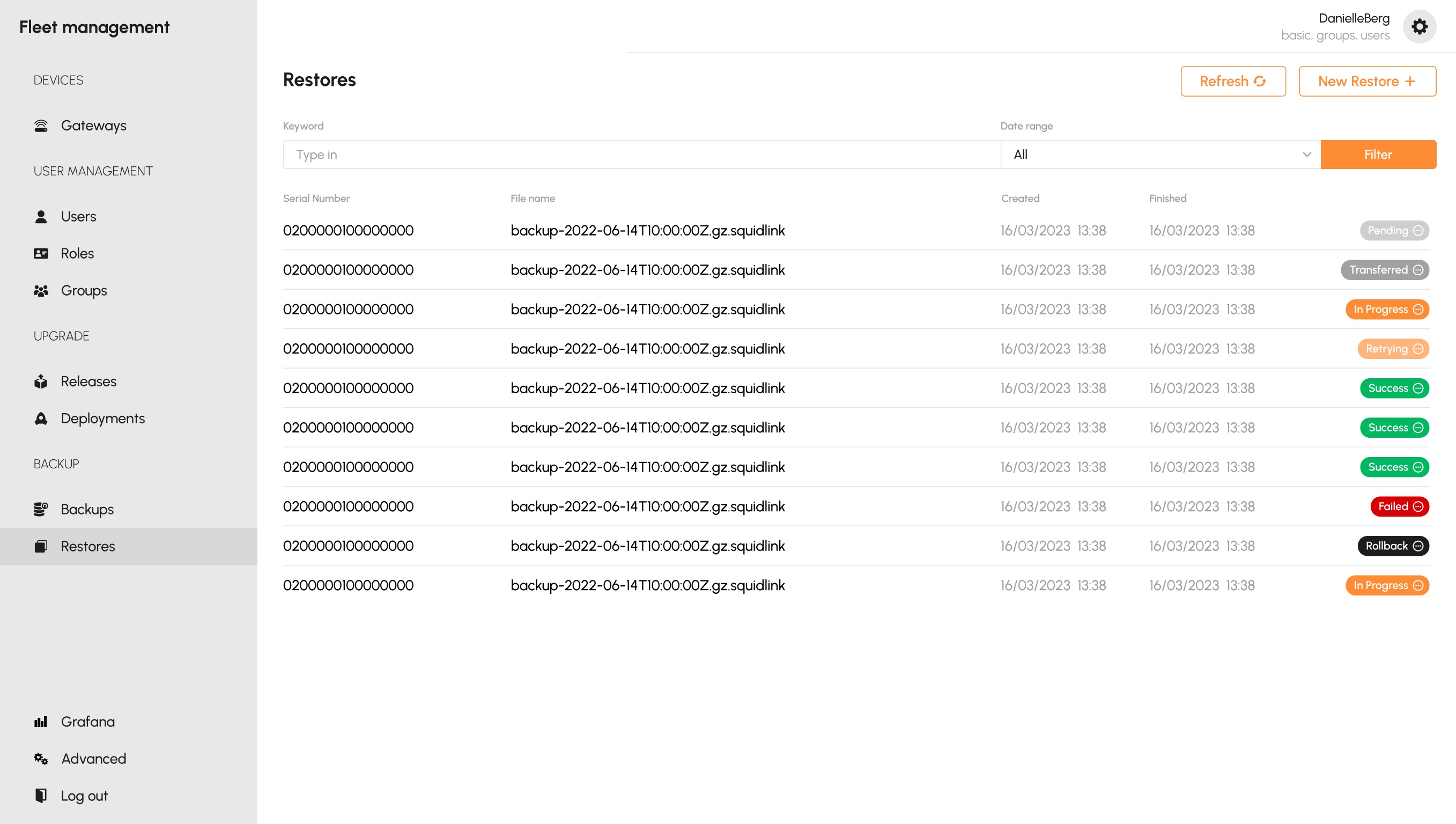Go to Users page
This screenshot has height=824, width=1456.
coord(128,217)
